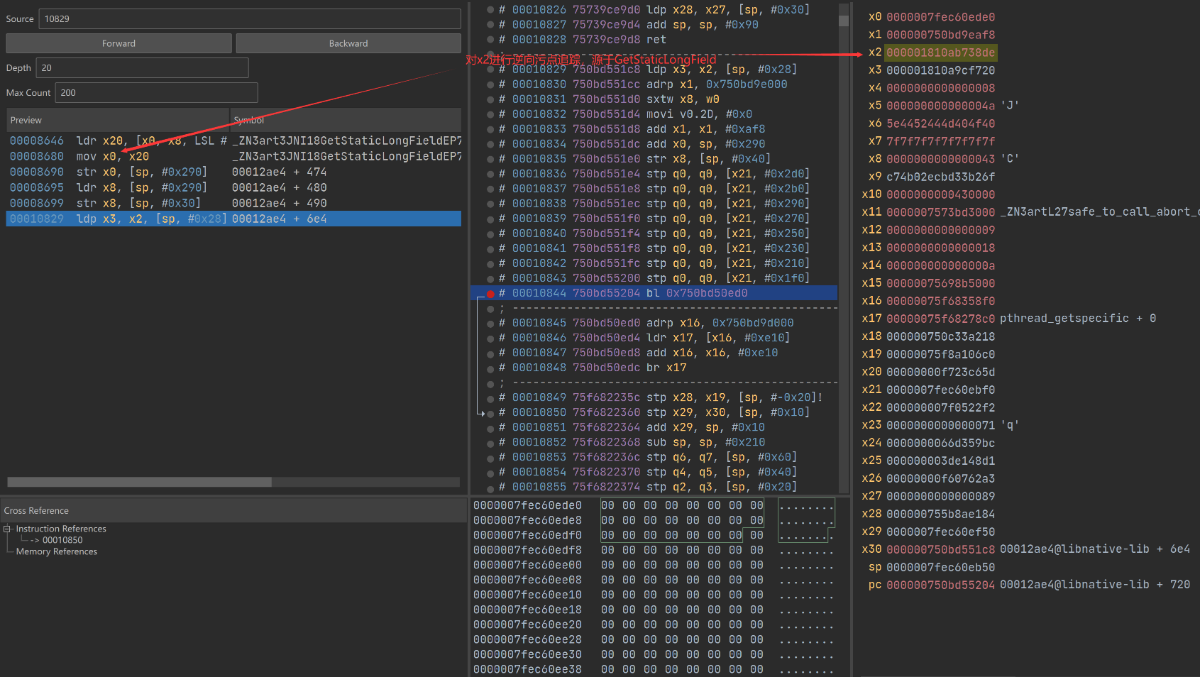Enable breakpoint on row 00010836
Screen dimensions: 1200x677
(490, 174)
